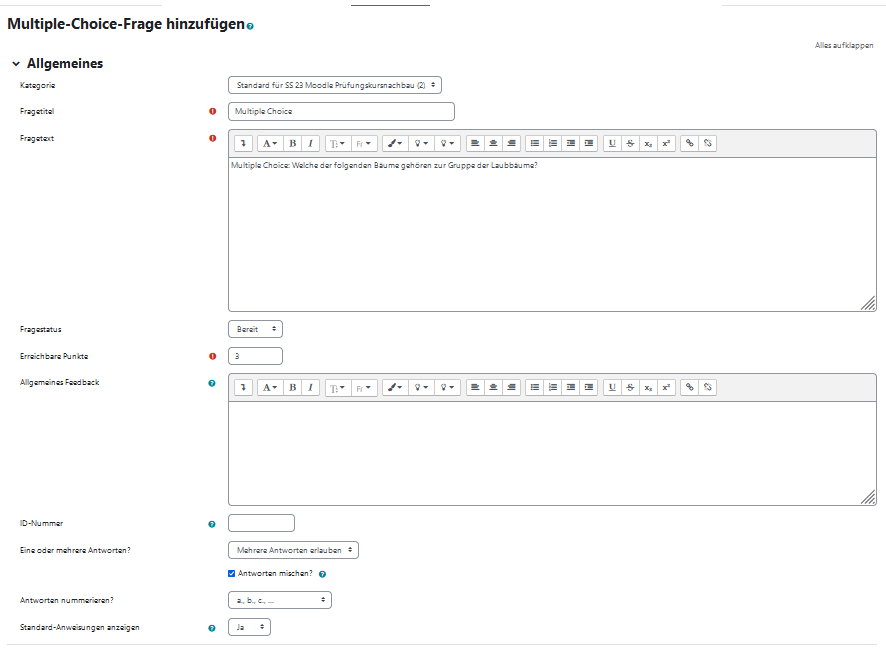Open the help icon next to ID-Nummer
The image size is (886, 651).
tap(212, 523)
